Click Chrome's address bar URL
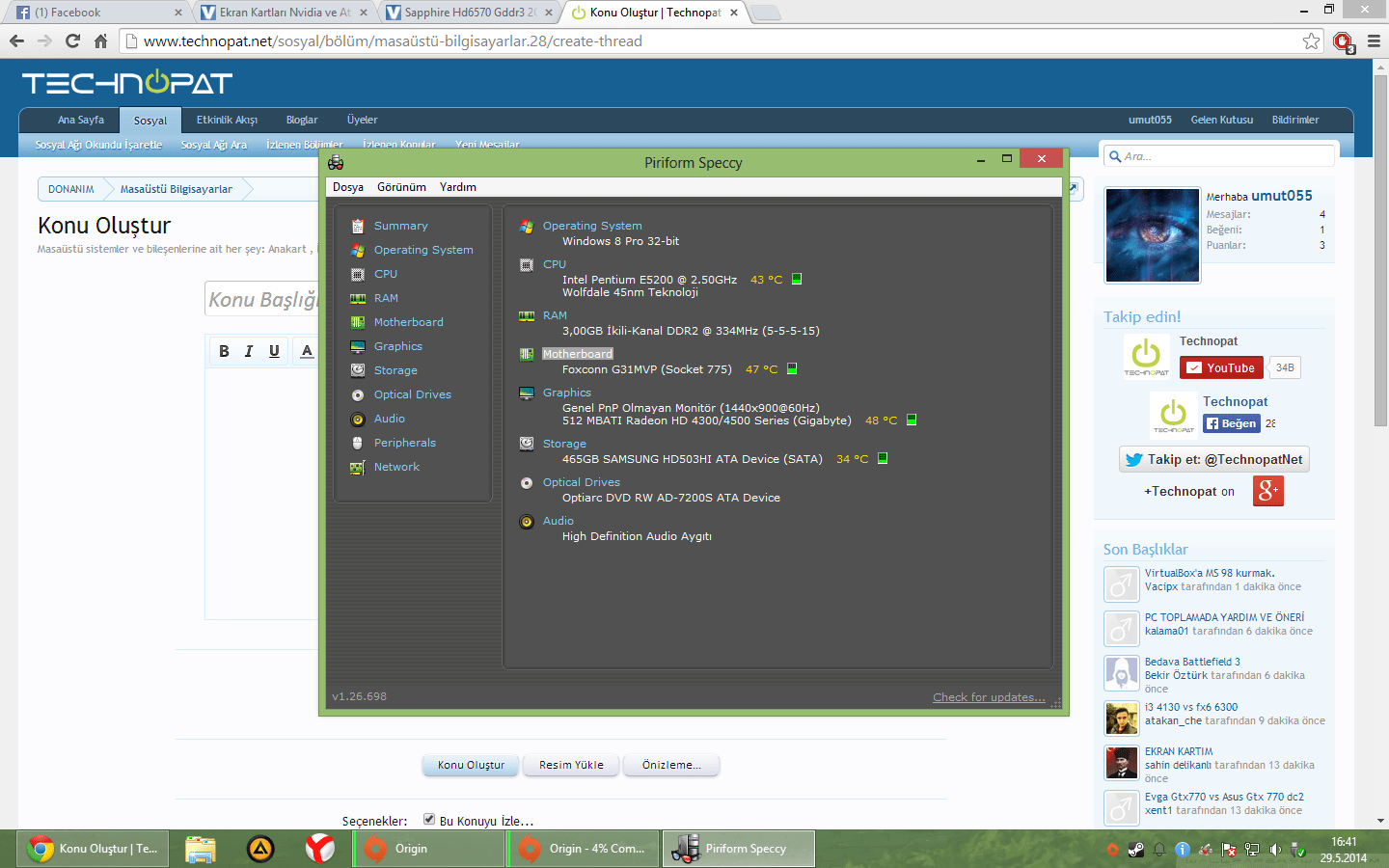Viewport: 1389px width, 868px height. coord(393,41)
